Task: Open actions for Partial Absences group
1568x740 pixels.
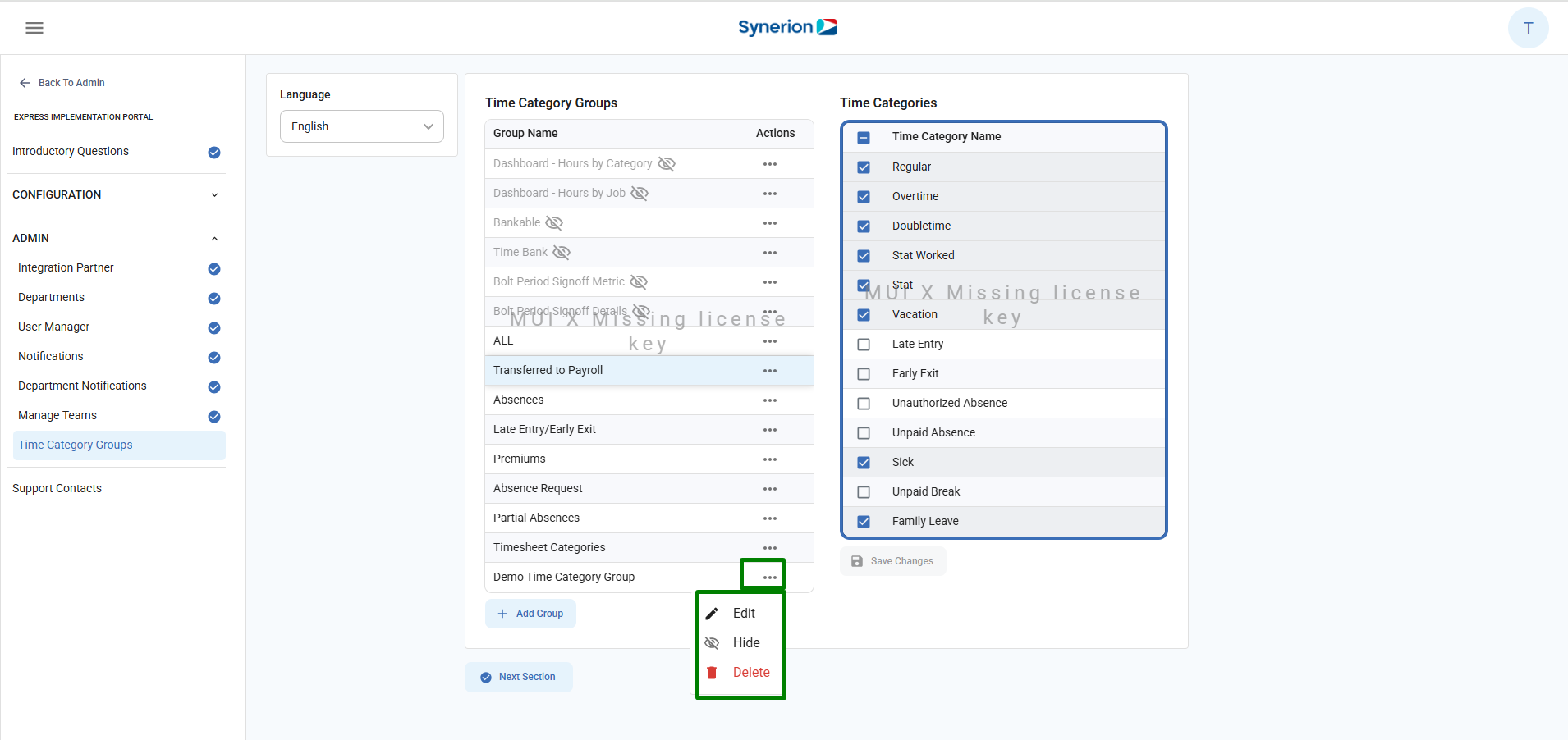Action: (769, 518)
